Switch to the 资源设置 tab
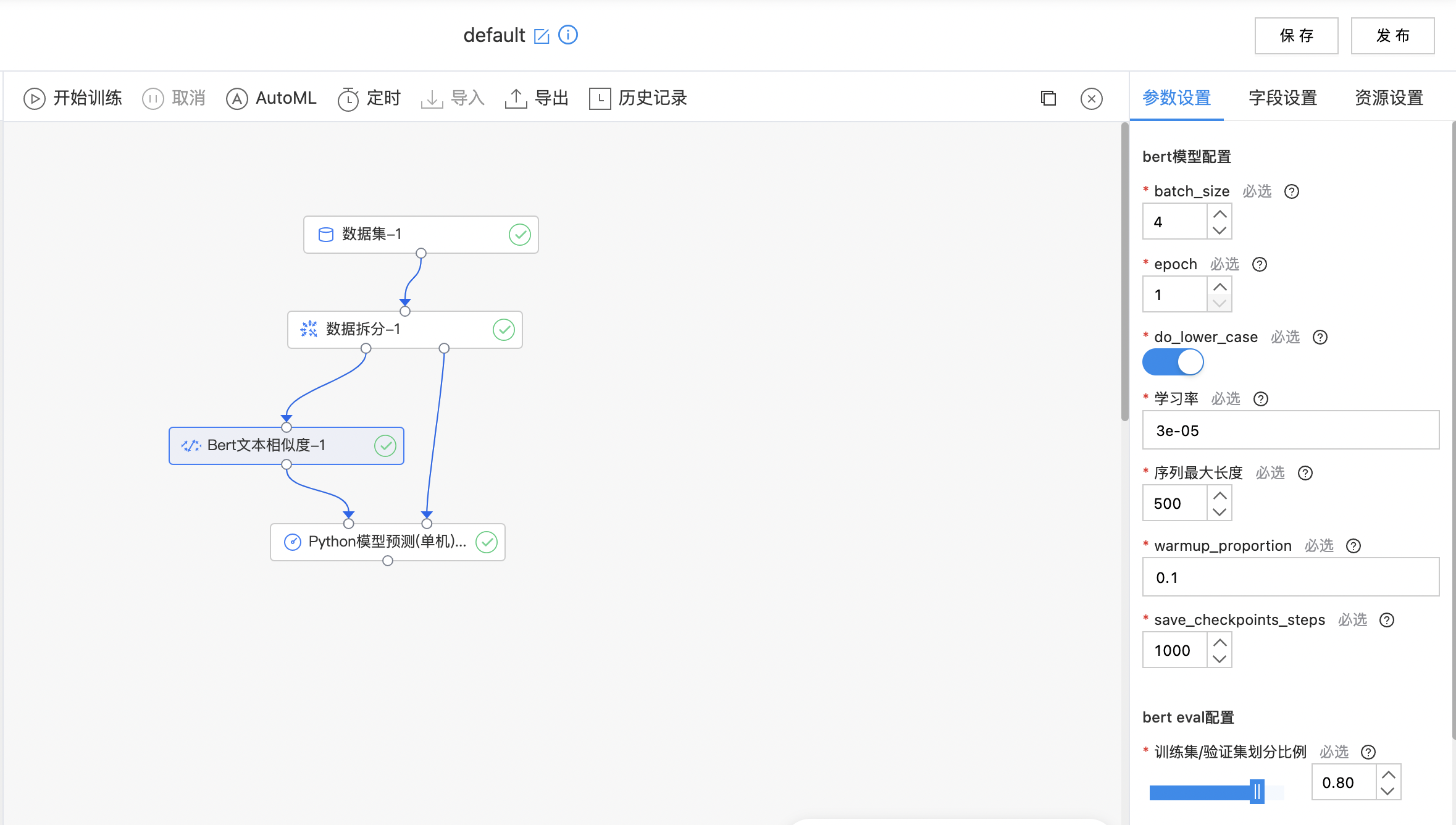This screenshot has height=825, width=1456. pos(1389,98)
